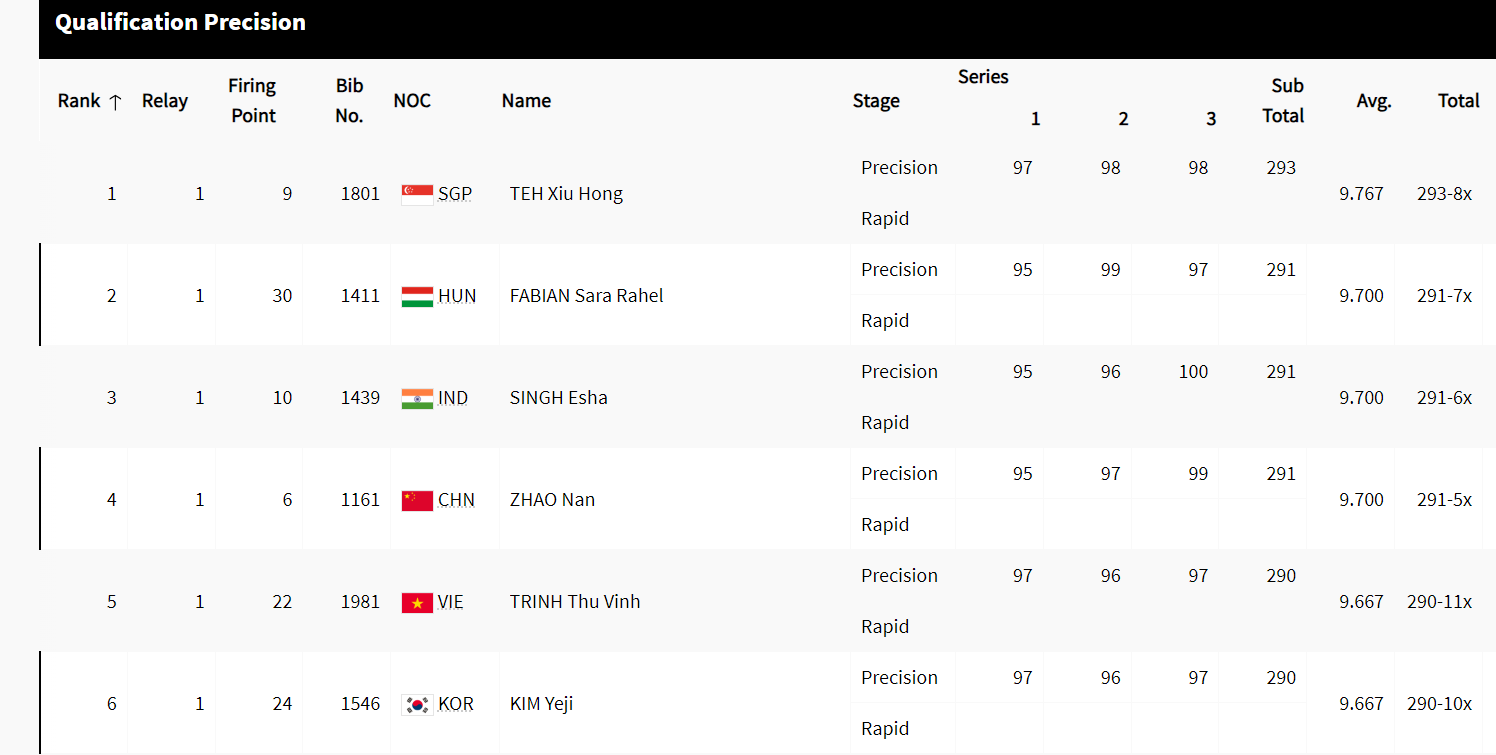Click the Singapore flag icon
This screenshot has height=755, width=1496.
pos(417,194)
